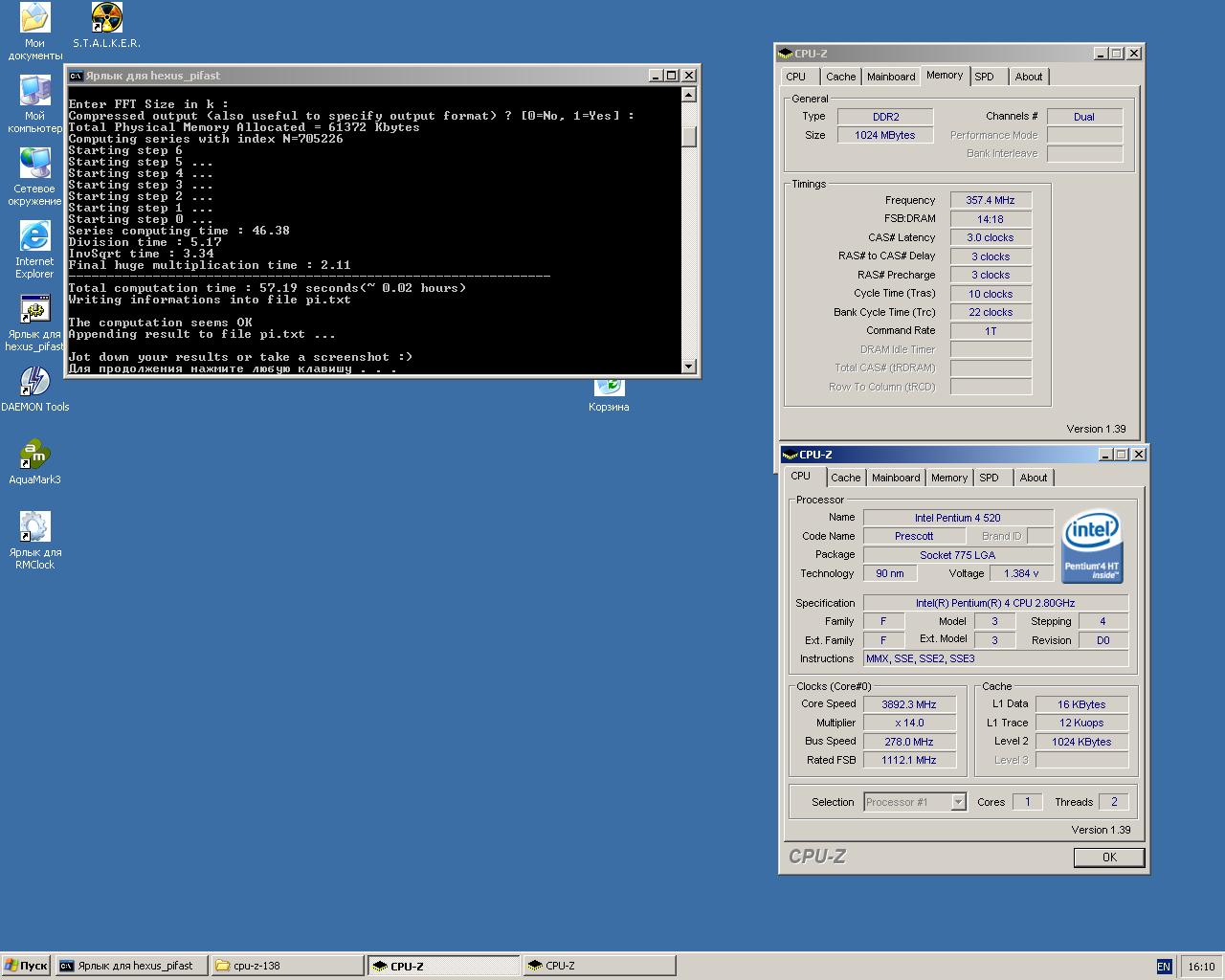Viewport: 1225px width, 980px height.
Task: Click CPU-Z Memory window title icon
Action: 786,54
